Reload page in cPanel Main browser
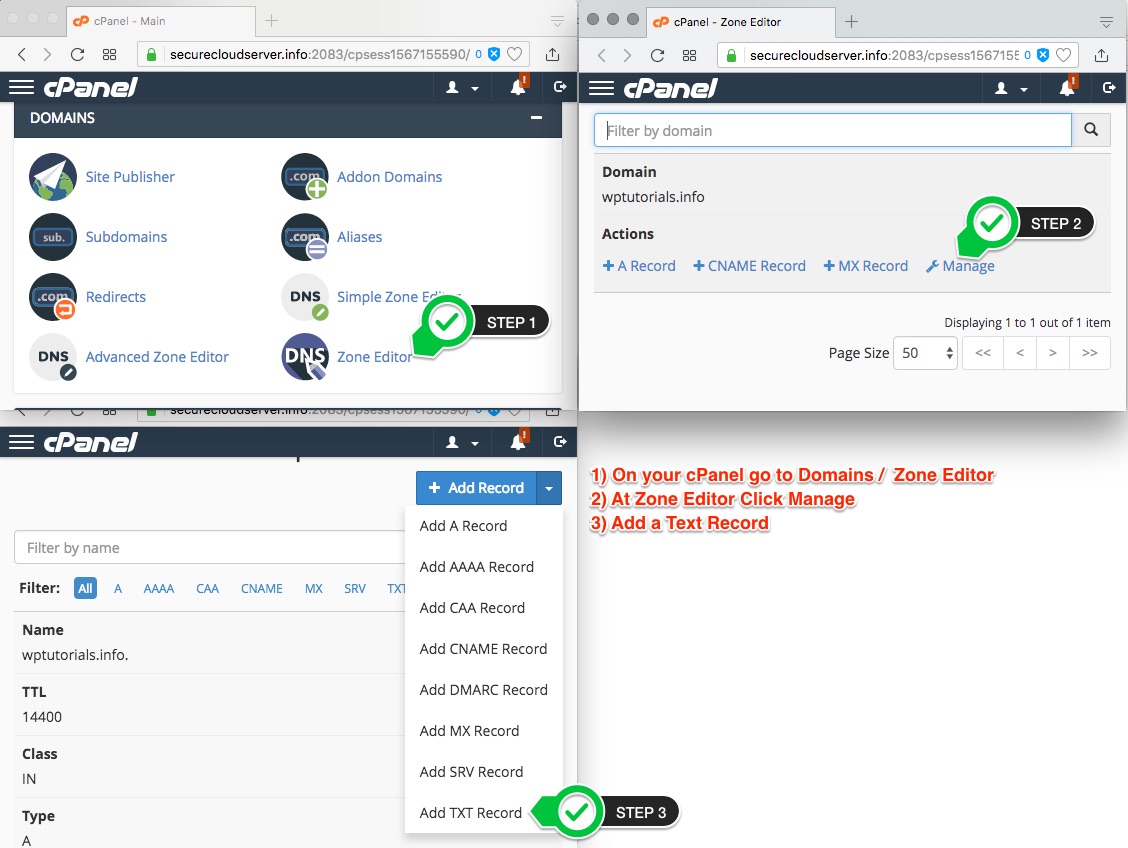This screenshot has height=848, width=1128. coord(78,55)
